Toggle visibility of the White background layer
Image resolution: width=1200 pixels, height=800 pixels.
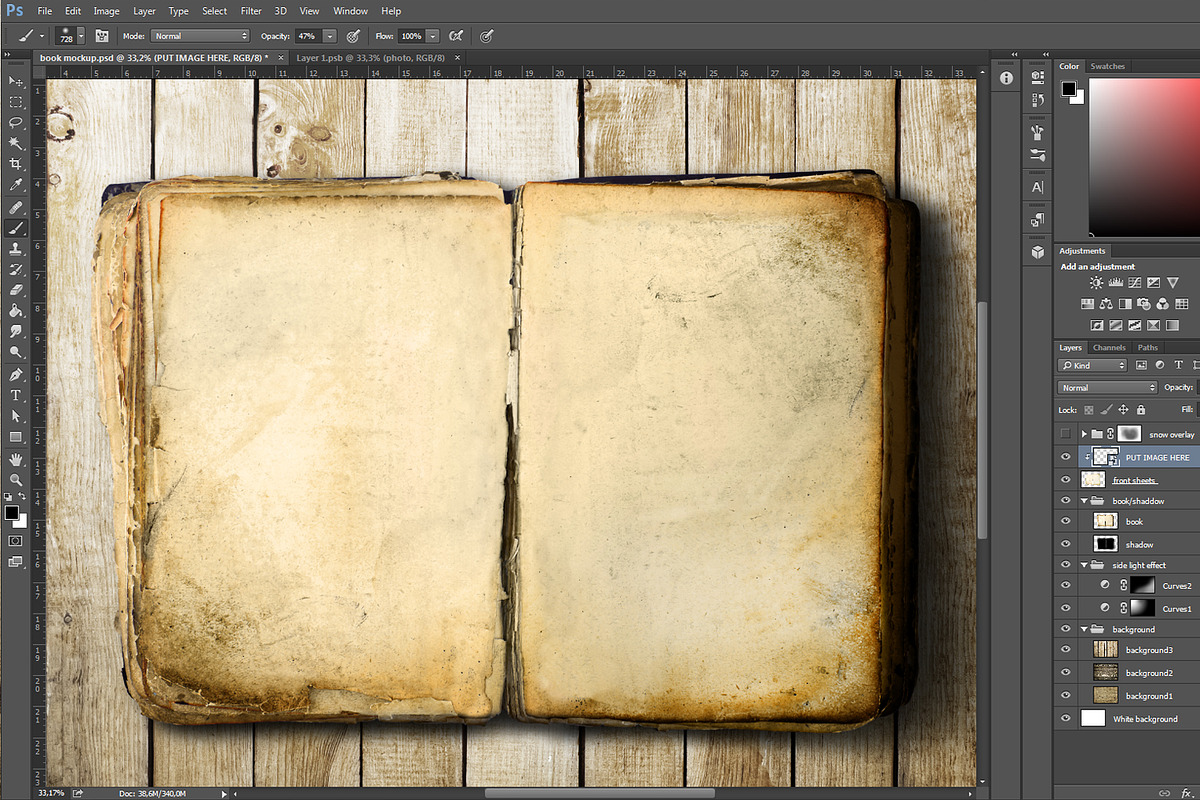click(1066, 718)
